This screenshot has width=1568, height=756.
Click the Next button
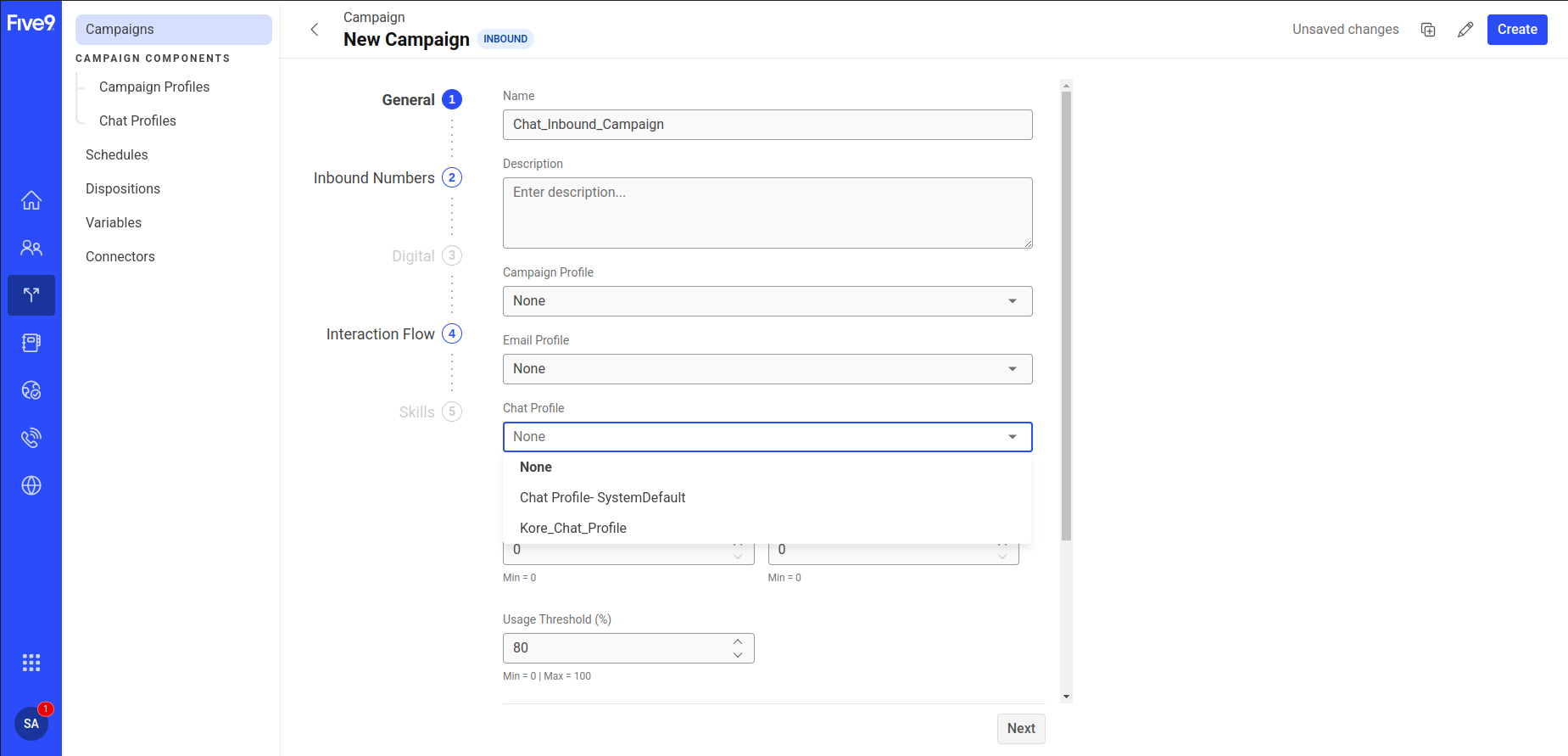pos(1021,728)
